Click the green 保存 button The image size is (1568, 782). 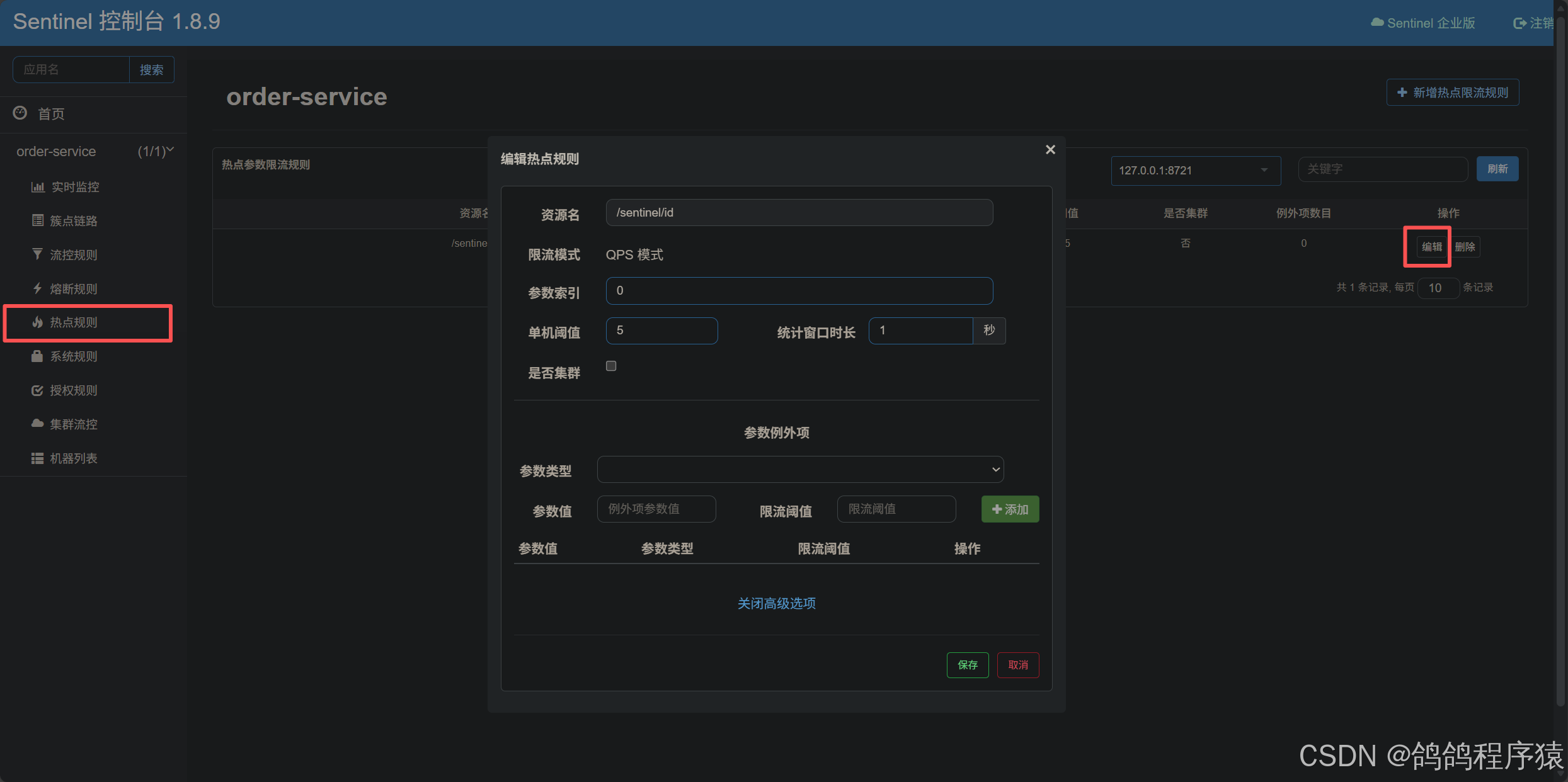click(x=967, y=665)
